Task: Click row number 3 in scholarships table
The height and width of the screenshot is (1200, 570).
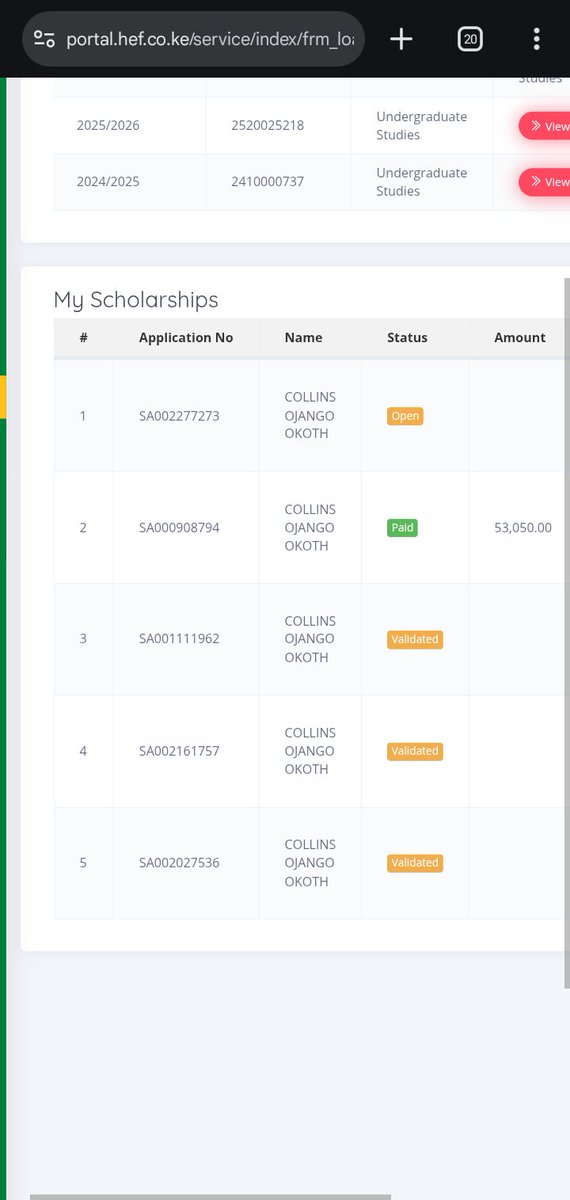Action: [83, 639]
